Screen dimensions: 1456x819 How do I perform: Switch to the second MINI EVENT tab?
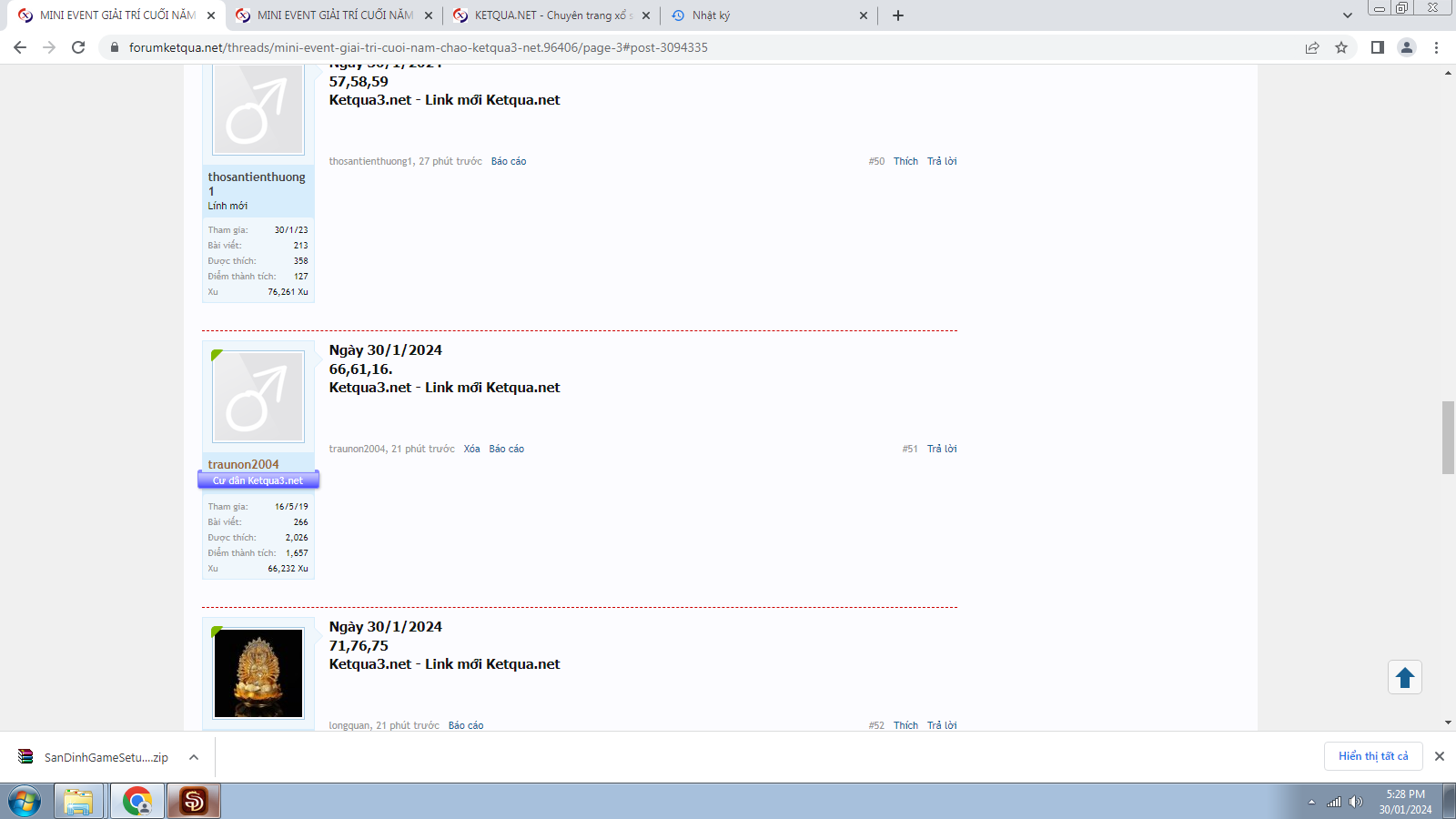point(335,15)
